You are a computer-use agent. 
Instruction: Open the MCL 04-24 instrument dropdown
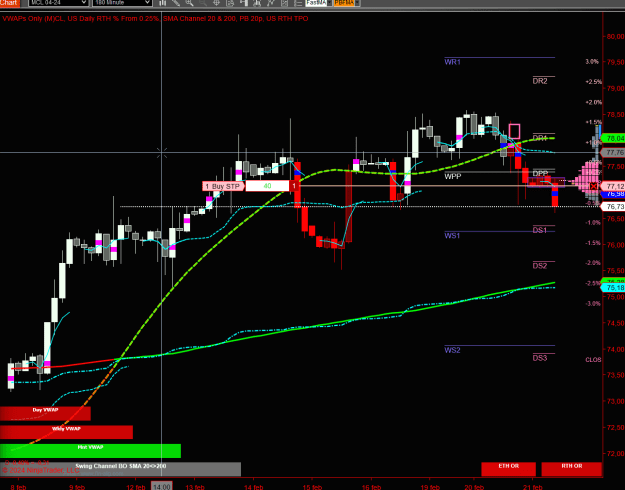(58, 3)
